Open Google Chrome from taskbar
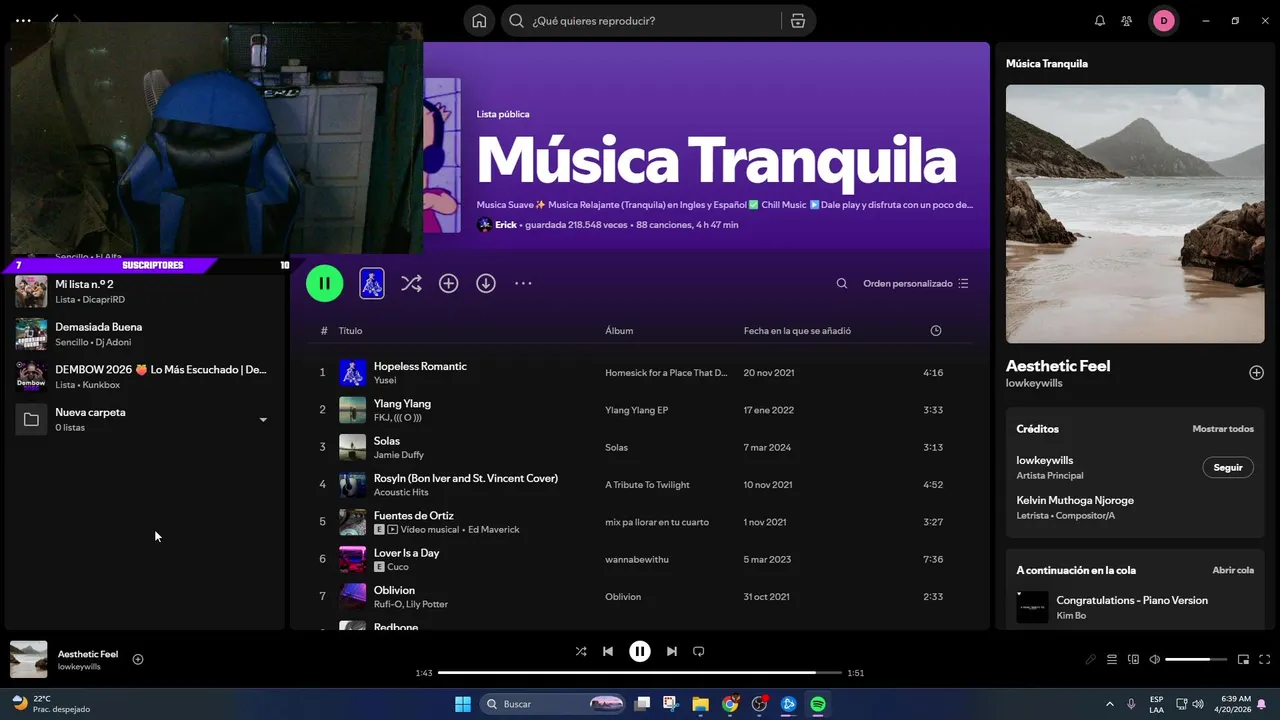1280x720 pixels. [x=730, y=704]
